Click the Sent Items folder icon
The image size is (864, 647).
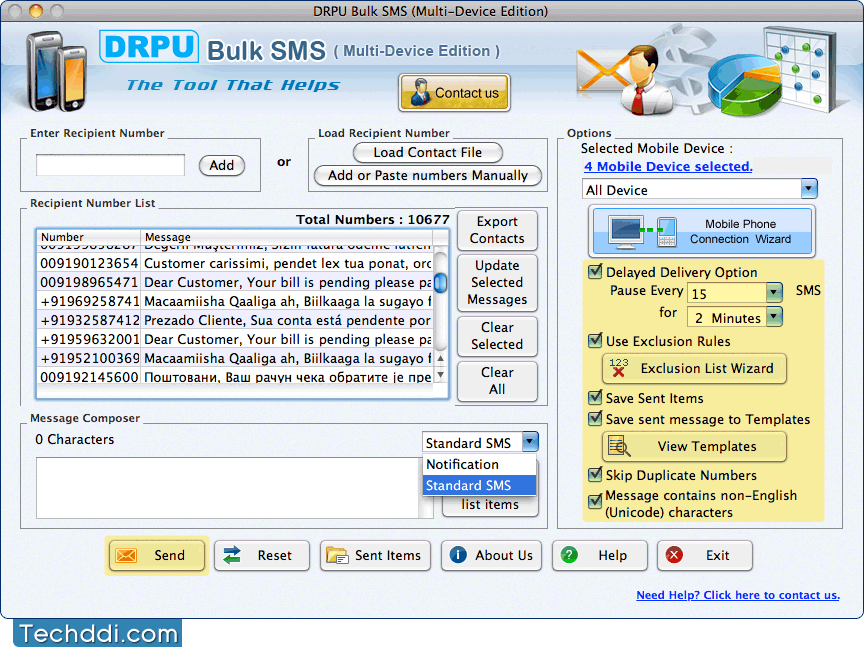pyautogui.click(x=337, y=555)
